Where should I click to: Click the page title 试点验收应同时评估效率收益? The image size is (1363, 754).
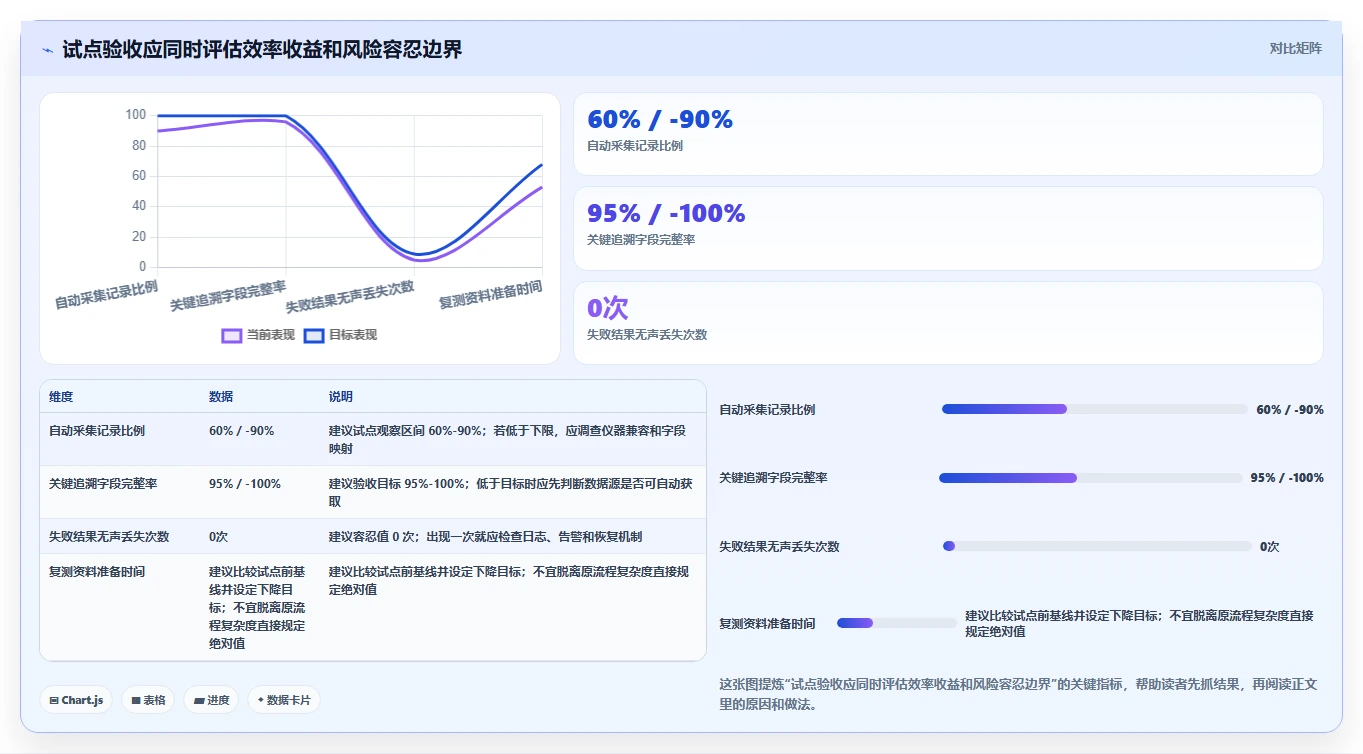click(263, 49)
